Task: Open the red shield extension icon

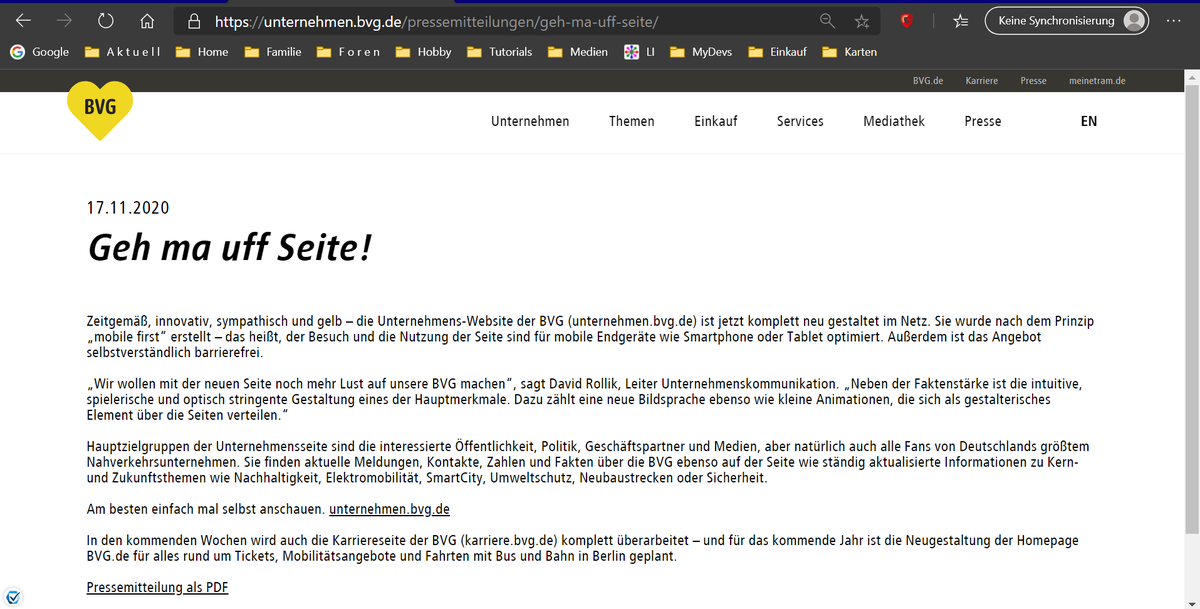Action: (x=907, y=20)
